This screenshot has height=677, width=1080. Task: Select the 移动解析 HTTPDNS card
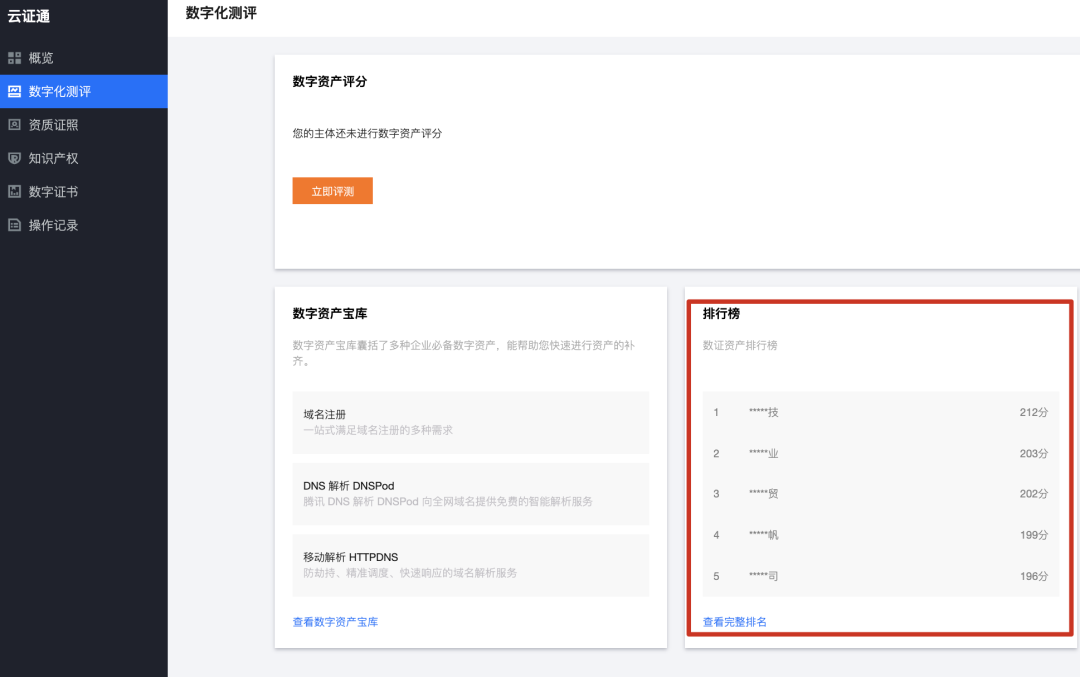coord(470,565)
